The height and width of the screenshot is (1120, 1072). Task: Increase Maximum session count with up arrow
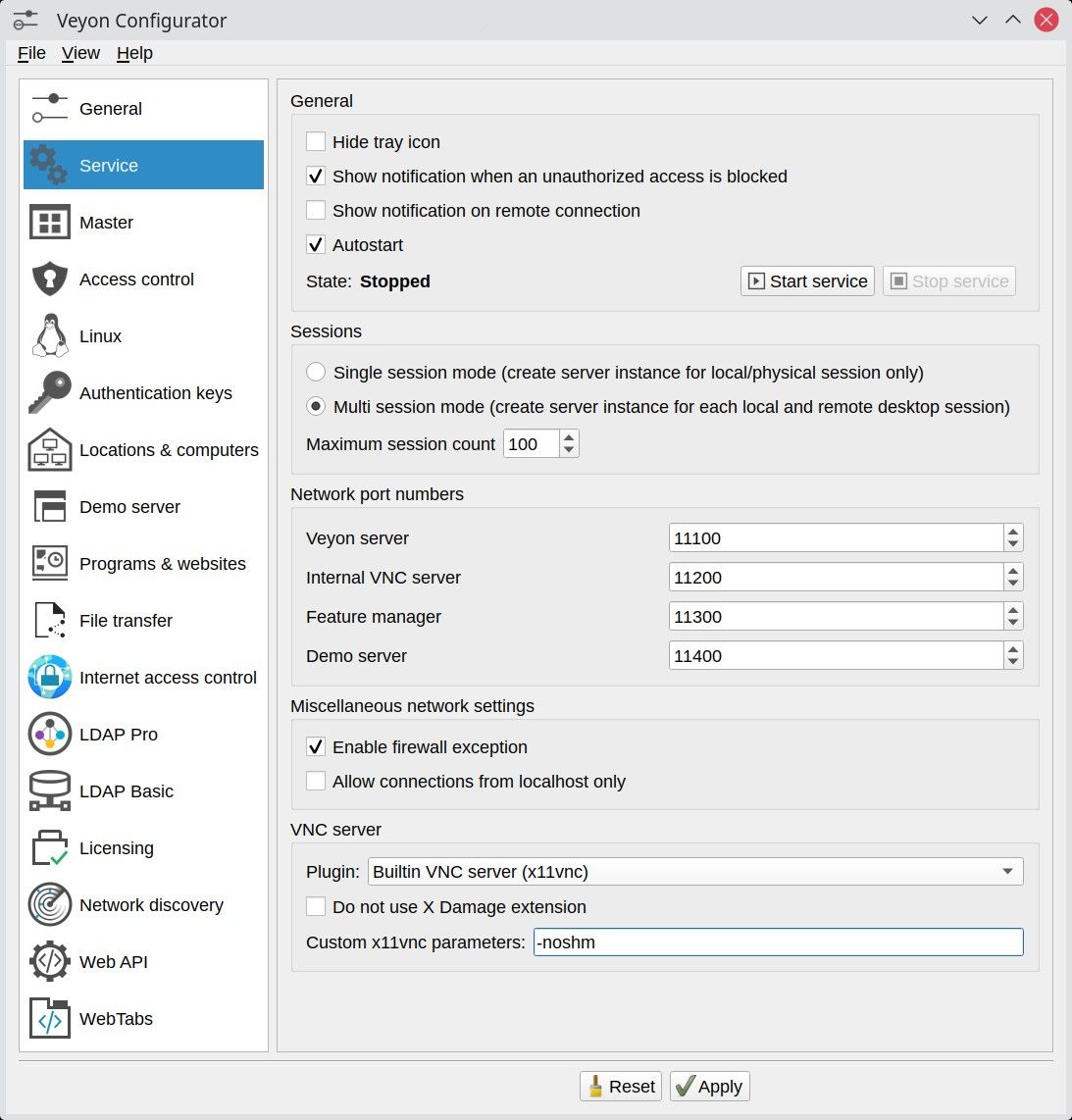coord(569,437)
